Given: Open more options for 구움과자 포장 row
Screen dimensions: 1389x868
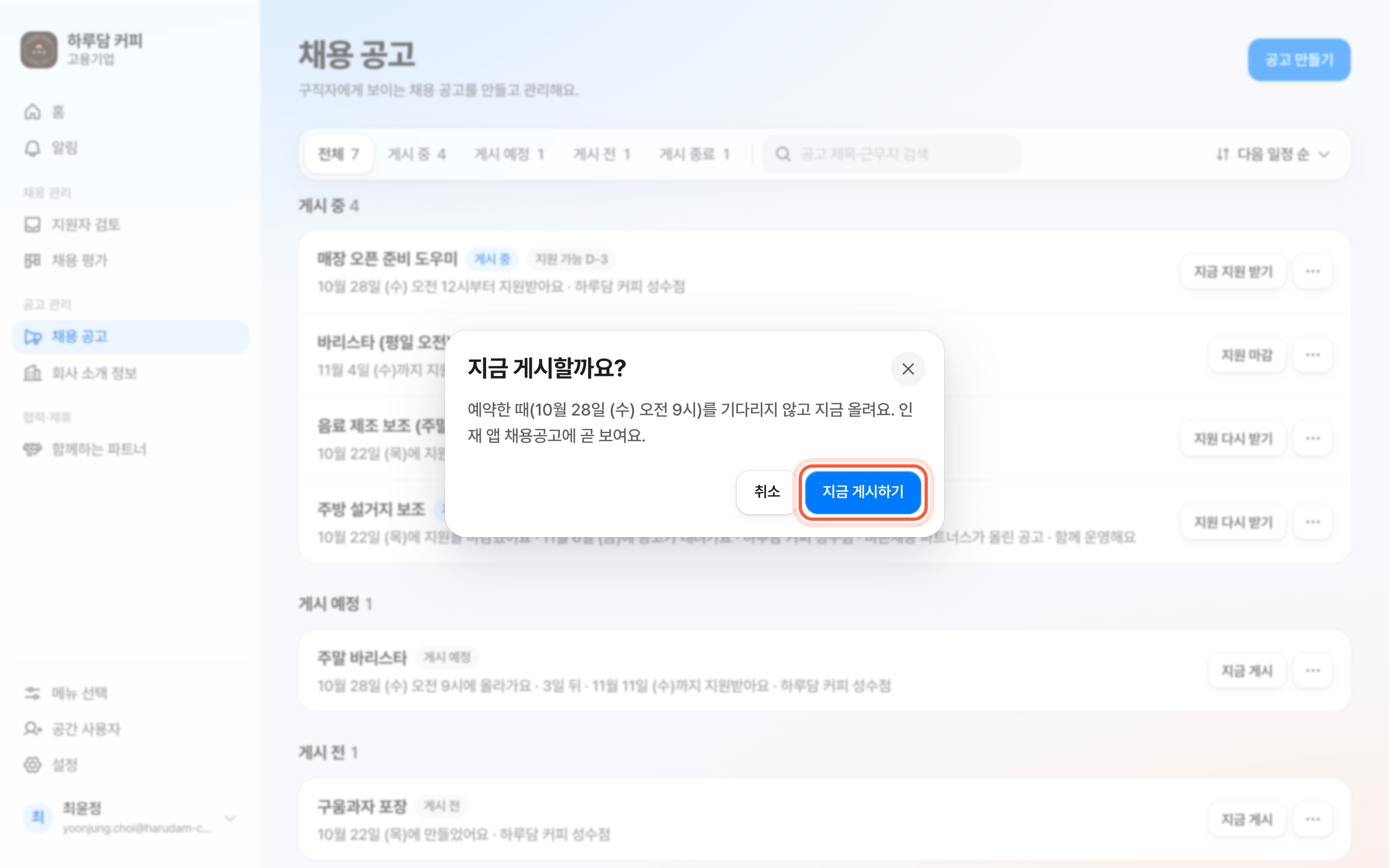Looking at the screenshot, I should coord(1312,820).
